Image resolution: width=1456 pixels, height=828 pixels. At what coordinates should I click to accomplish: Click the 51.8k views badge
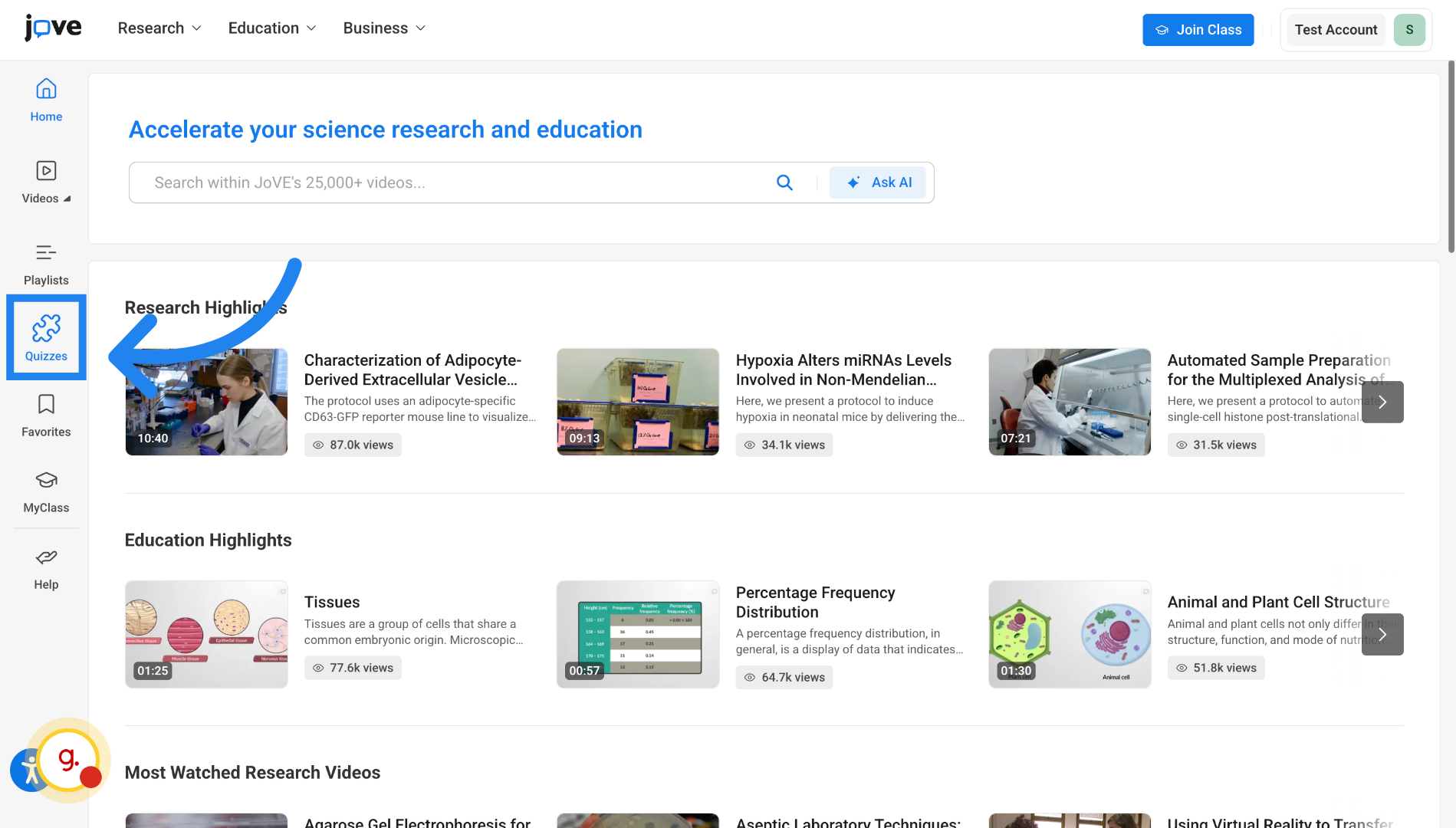(1216, 668)
